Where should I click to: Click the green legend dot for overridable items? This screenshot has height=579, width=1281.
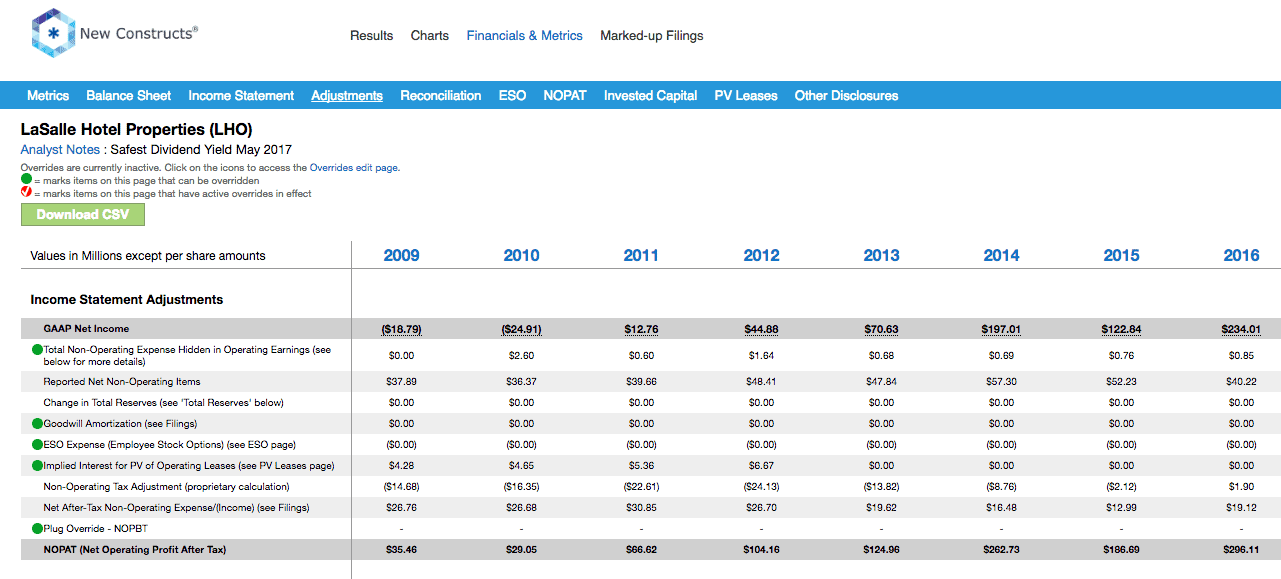(26, 179)
